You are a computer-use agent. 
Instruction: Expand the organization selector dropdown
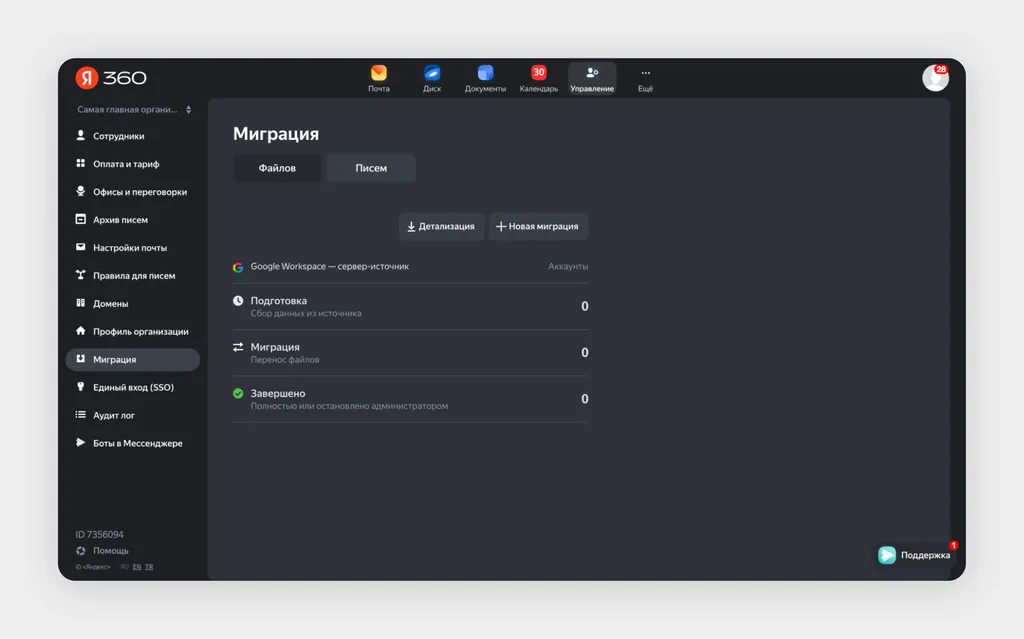pos(134,110)
